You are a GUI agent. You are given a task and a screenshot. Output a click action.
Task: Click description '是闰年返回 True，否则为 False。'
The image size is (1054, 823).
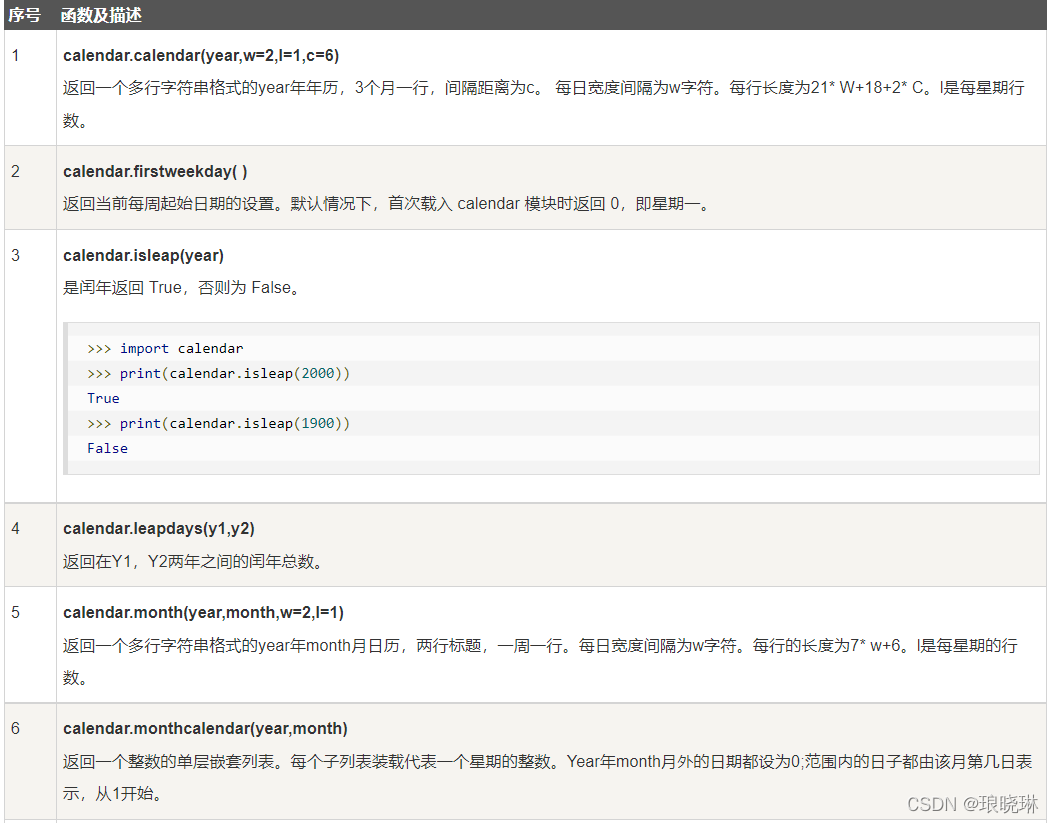181,288
